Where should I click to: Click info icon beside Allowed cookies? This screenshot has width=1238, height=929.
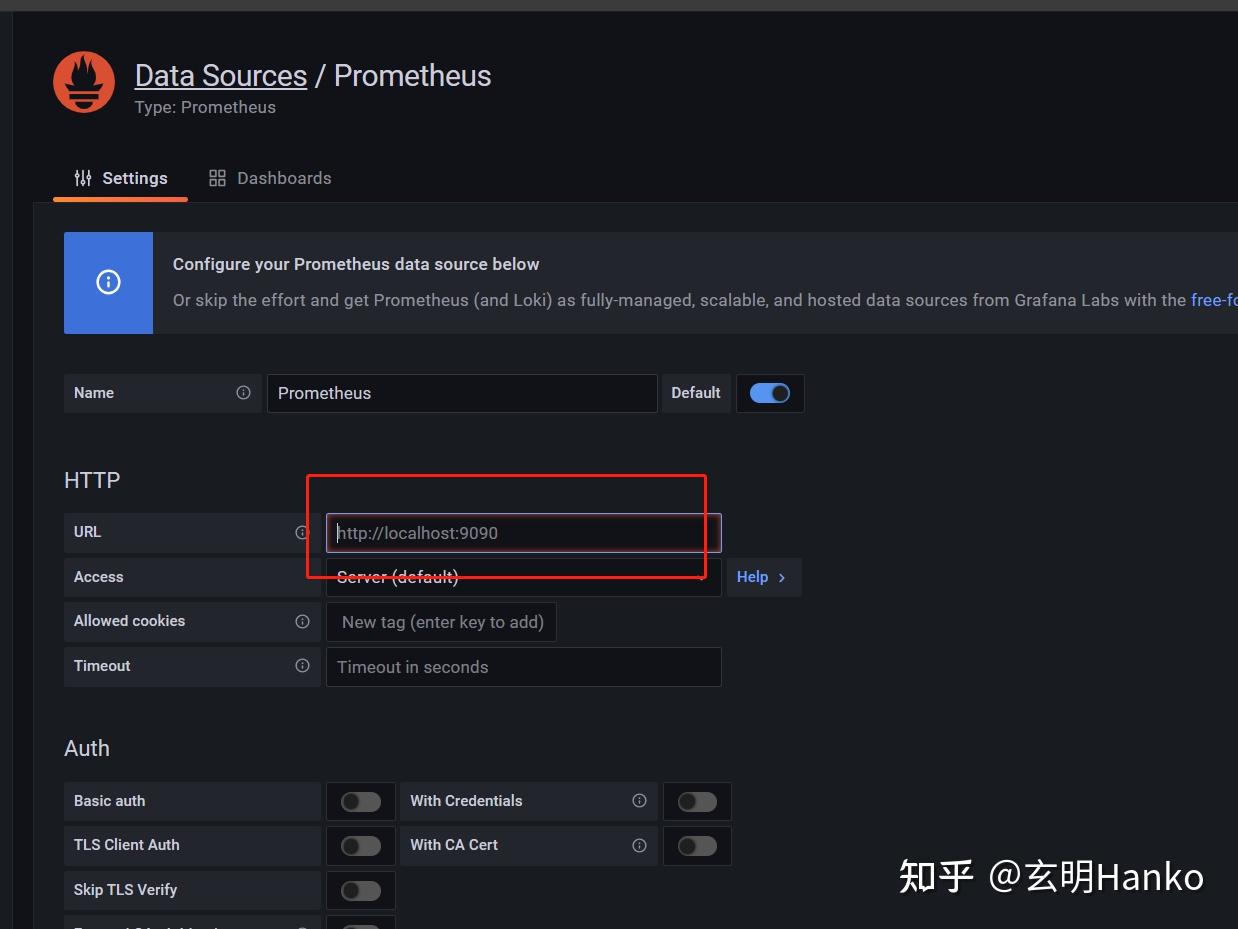[x=302, y=621]
